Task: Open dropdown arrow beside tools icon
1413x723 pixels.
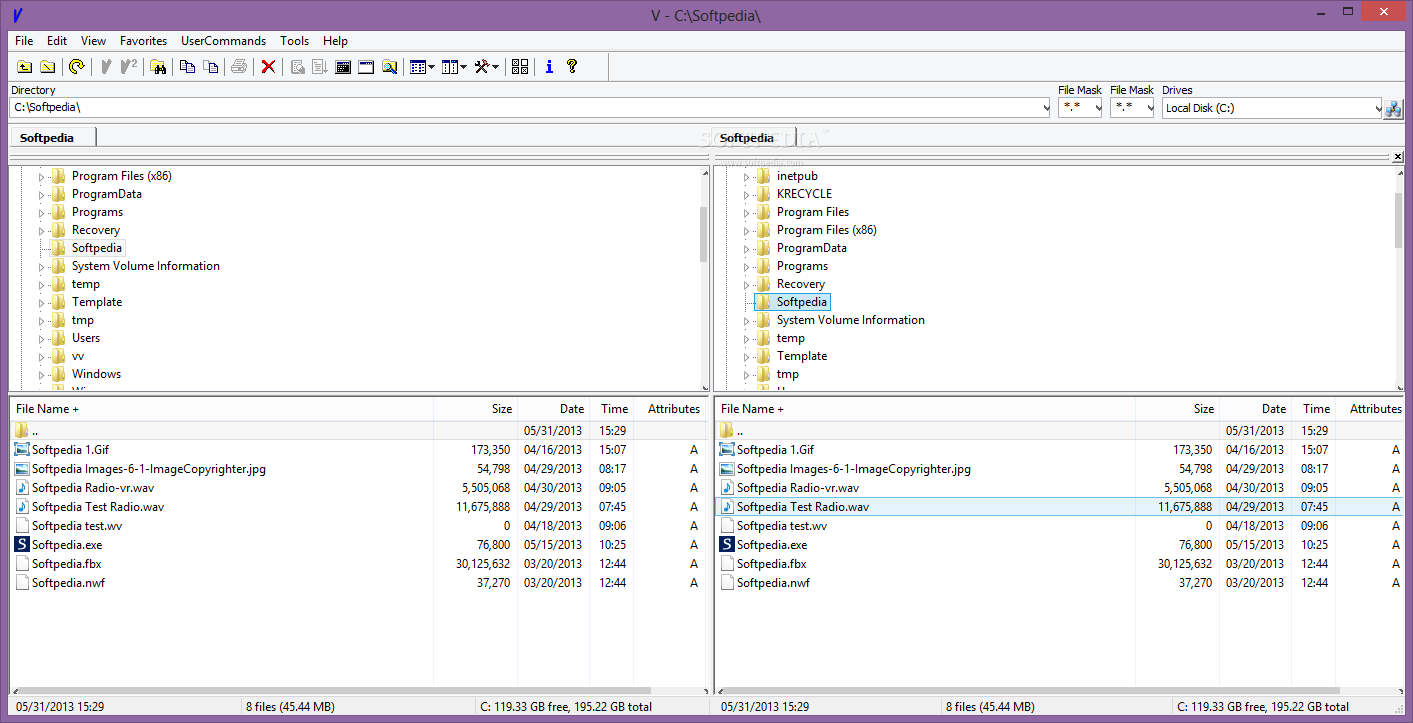Action: pyautogui.click(x=495, y=67)
